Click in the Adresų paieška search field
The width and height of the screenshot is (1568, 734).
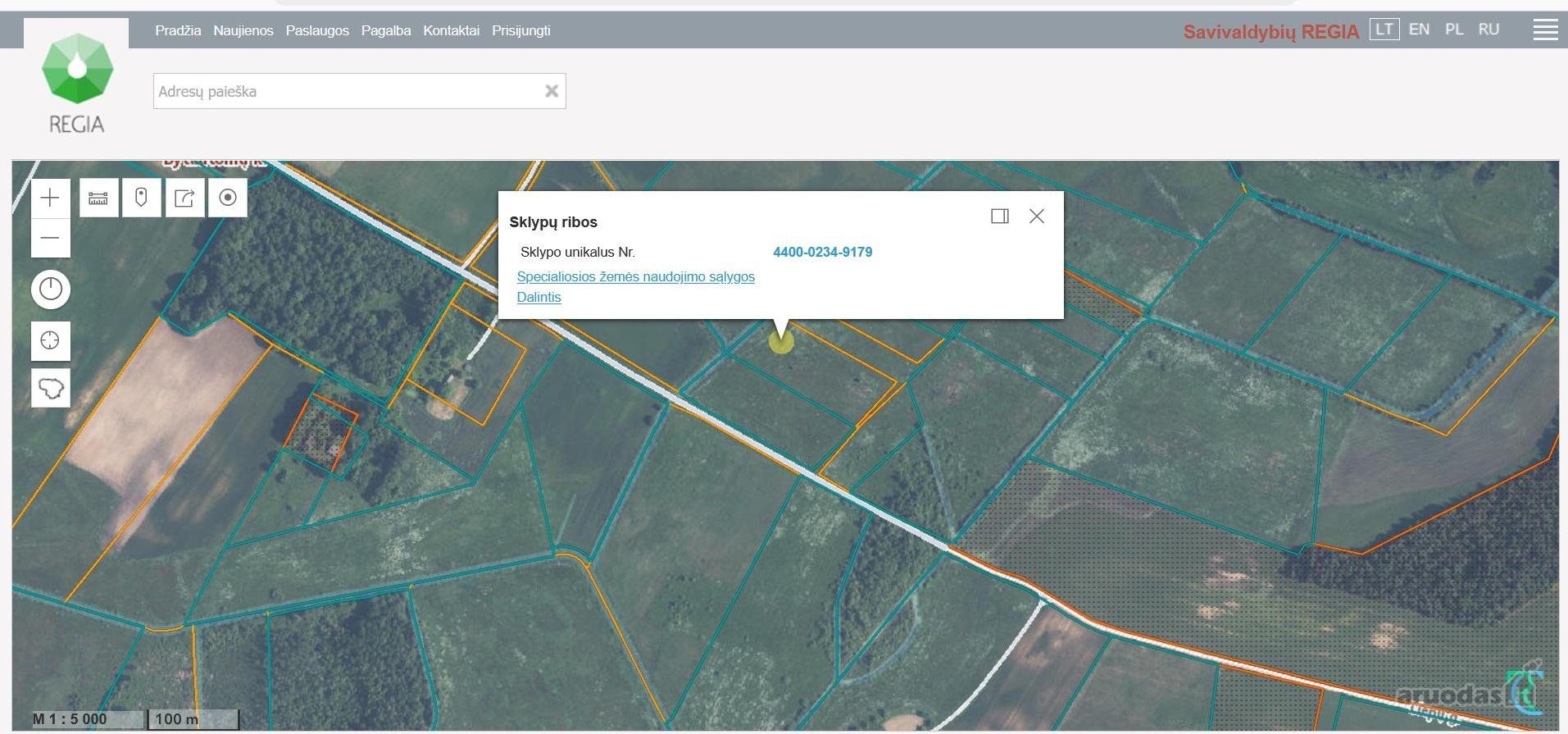(359, 91)
